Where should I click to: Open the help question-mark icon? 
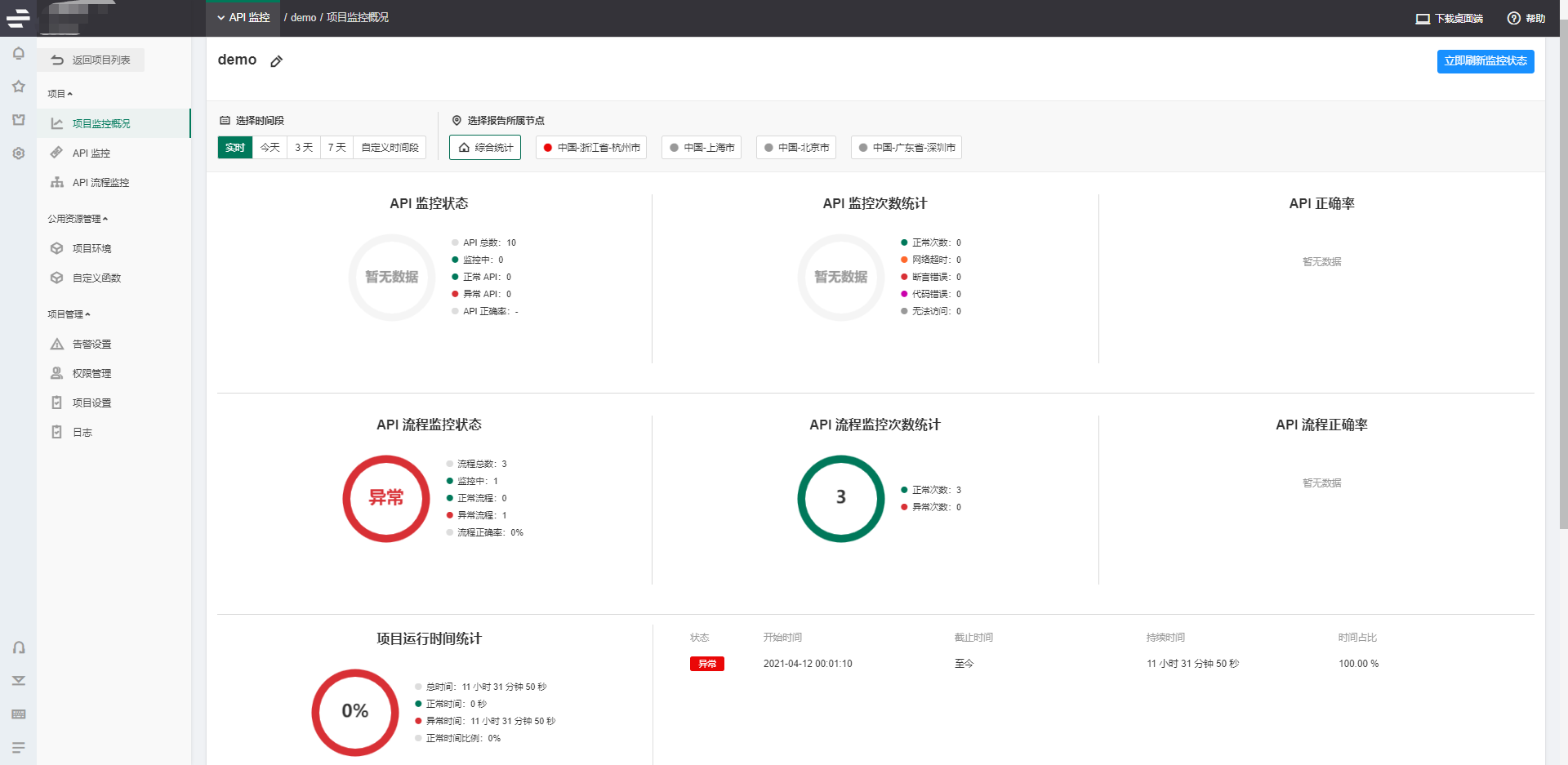click(1513, 18)
